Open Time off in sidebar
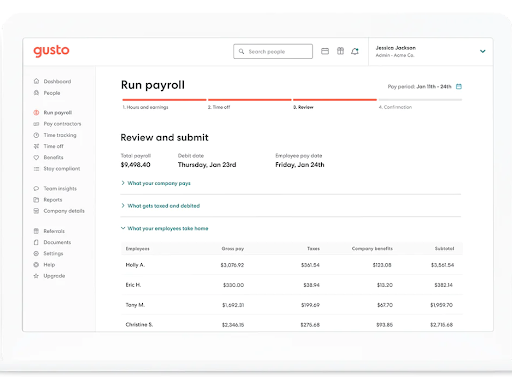The height and width of the screenshot is (383, 512). coord(53,146)
